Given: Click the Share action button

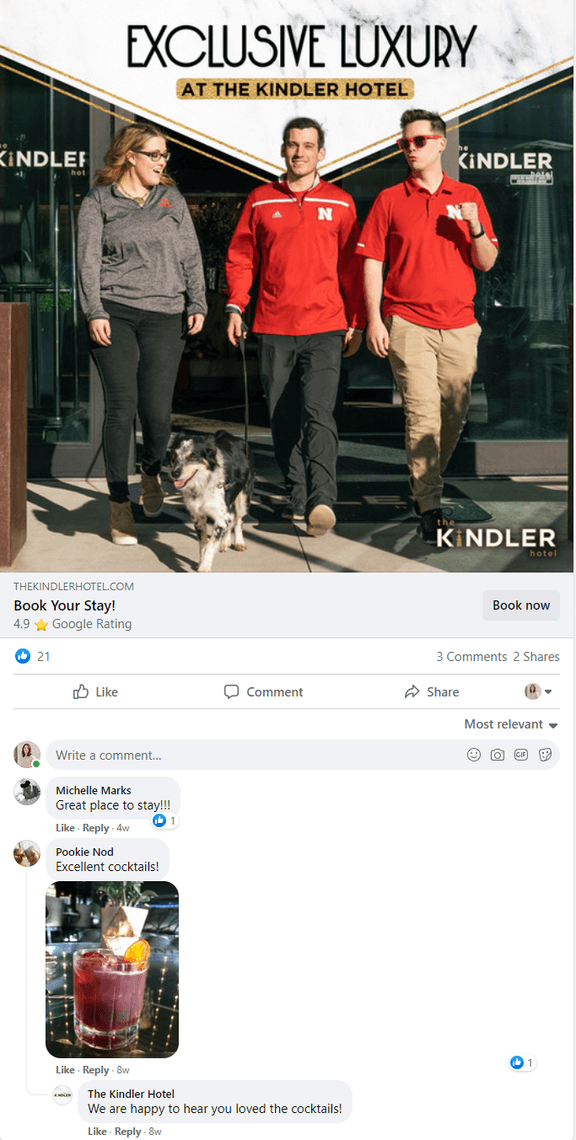Looking at the screenshot, I should (432, 691).
